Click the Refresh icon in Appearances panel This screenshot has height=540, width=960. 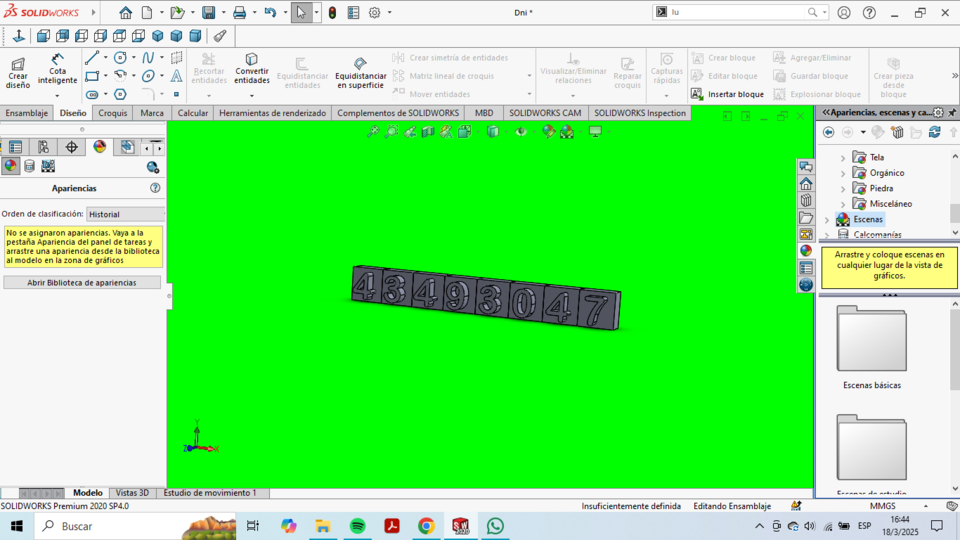pos(934,132)
